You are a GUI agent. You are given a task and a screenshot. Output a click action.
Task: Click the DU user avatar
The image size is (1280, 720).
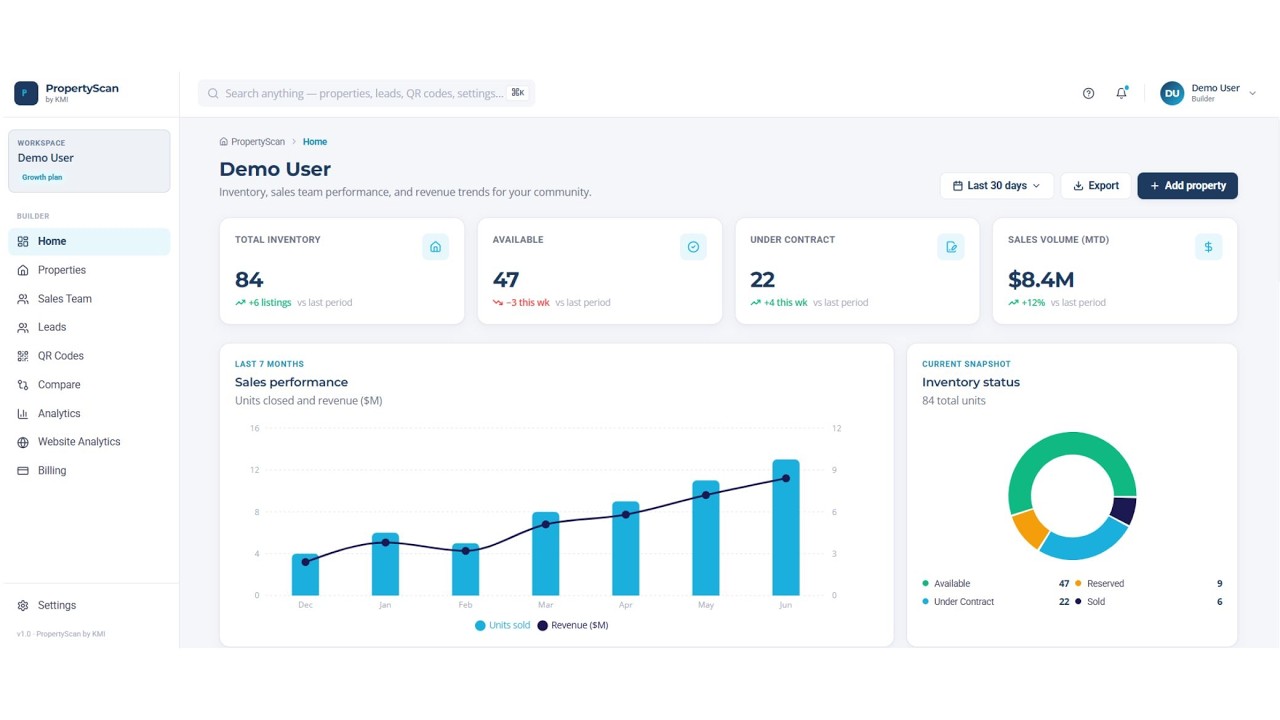point(1172,93)
